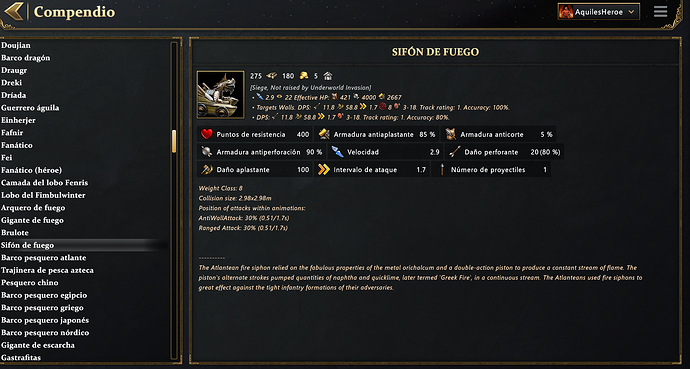Click the unit list scrollbar thumb
This screenshot has height=369, width=690.
point(174,141)
